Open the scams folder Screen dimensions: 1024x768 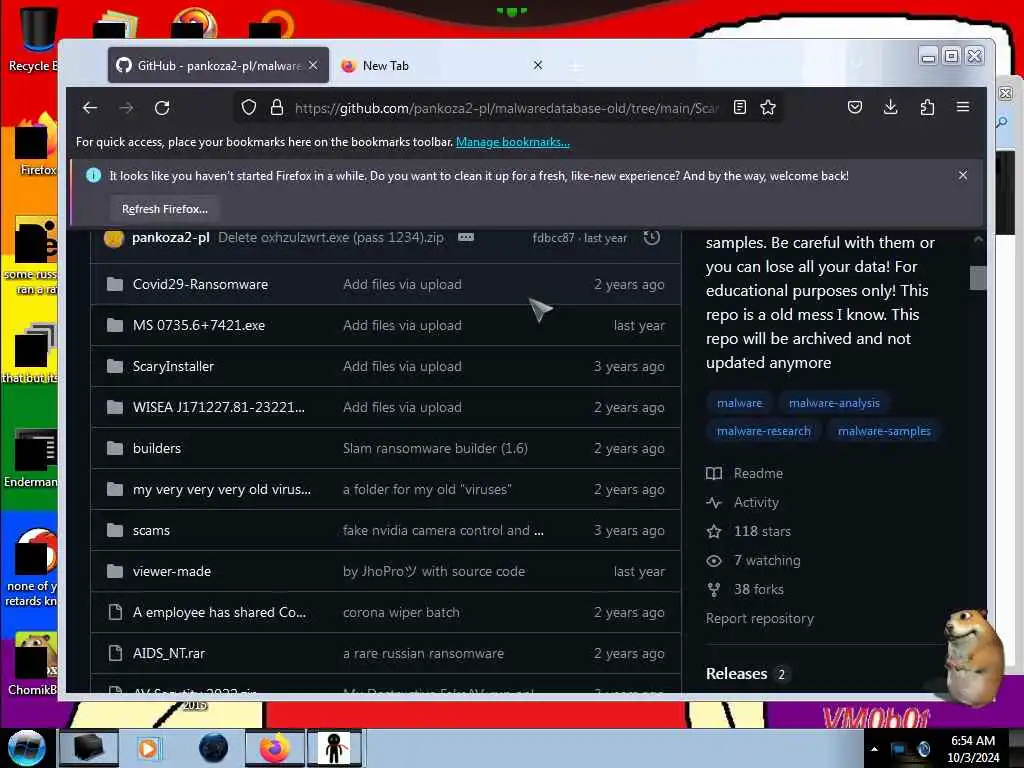click(x=151, y=530)
